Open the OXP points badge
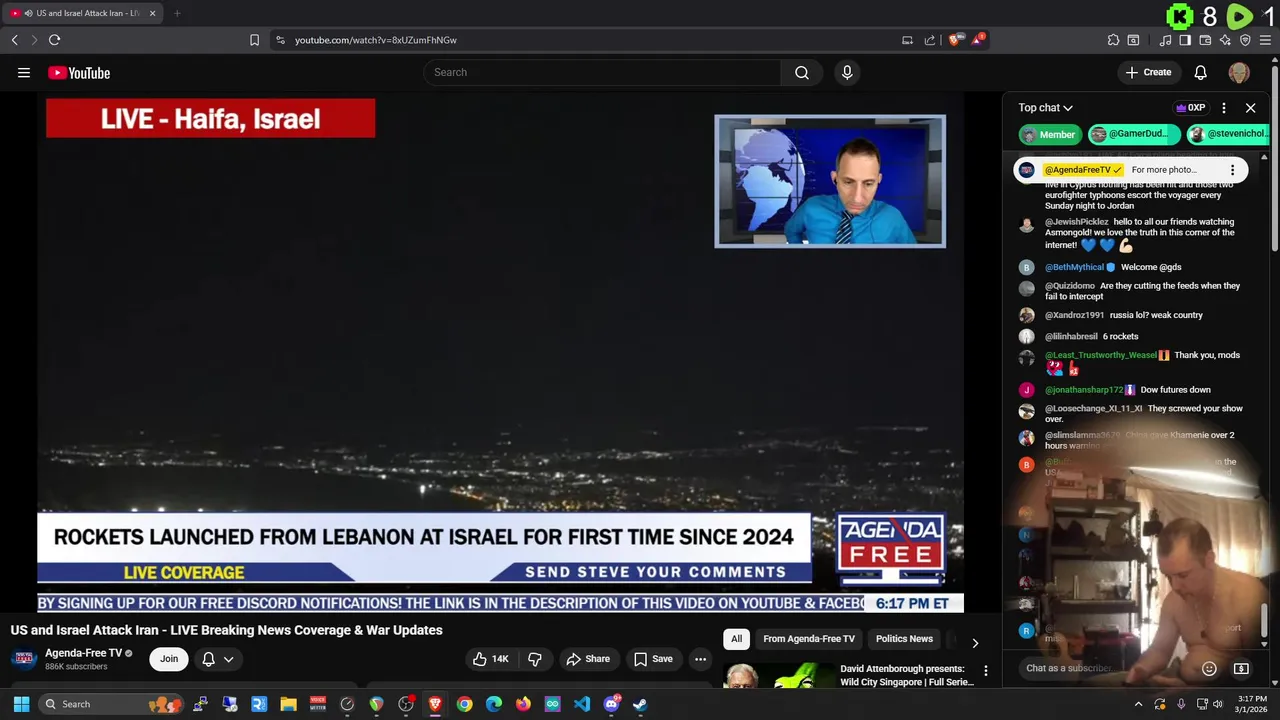 point(1190,108)
